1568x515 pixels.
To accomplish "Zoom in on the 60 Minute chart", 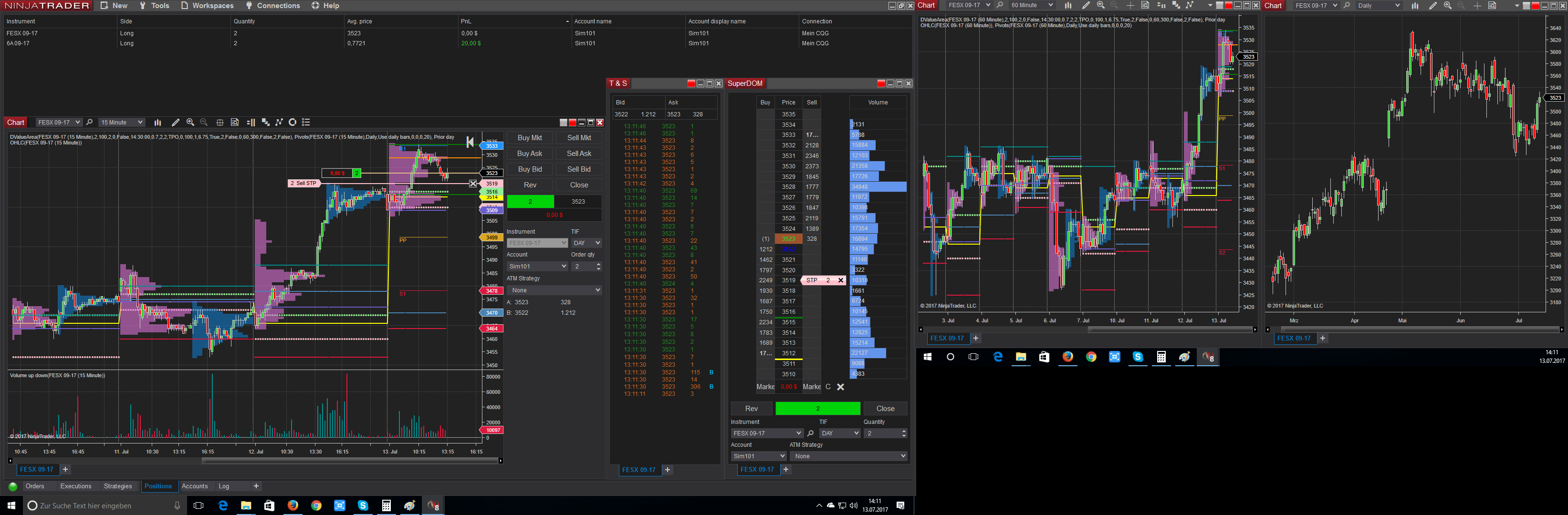I will 1100,5.
